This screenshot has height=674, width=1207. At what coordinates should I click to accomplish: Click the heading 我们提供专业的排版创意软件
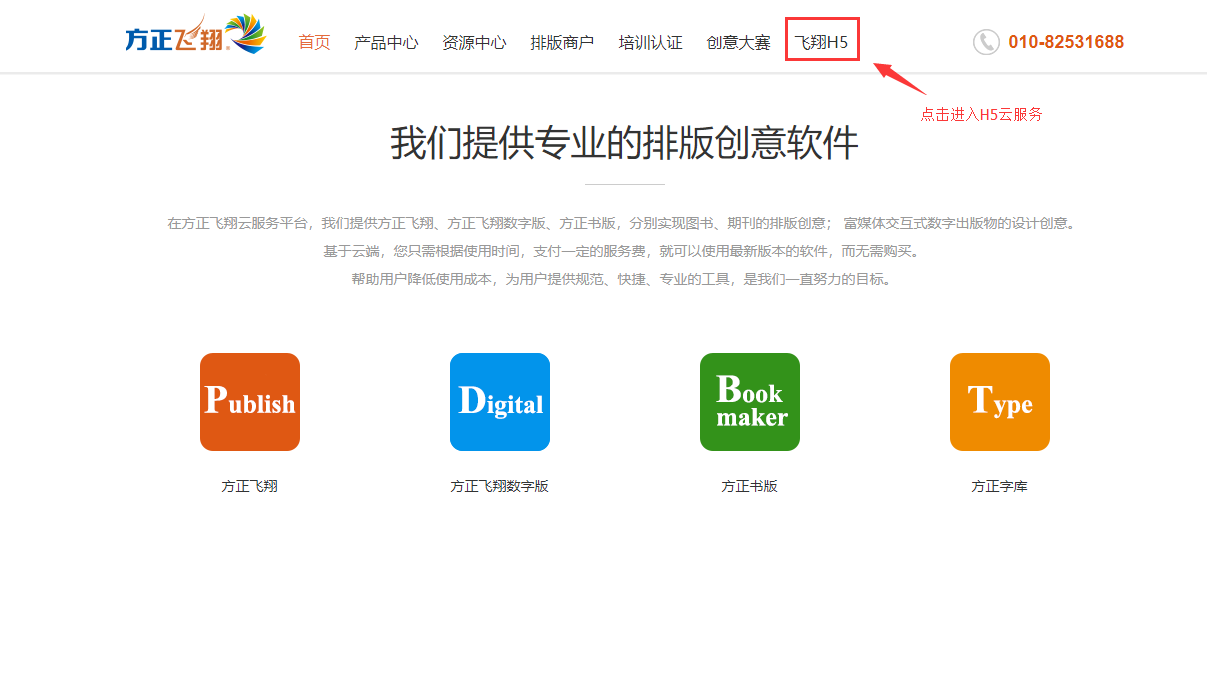click(624, 143)
